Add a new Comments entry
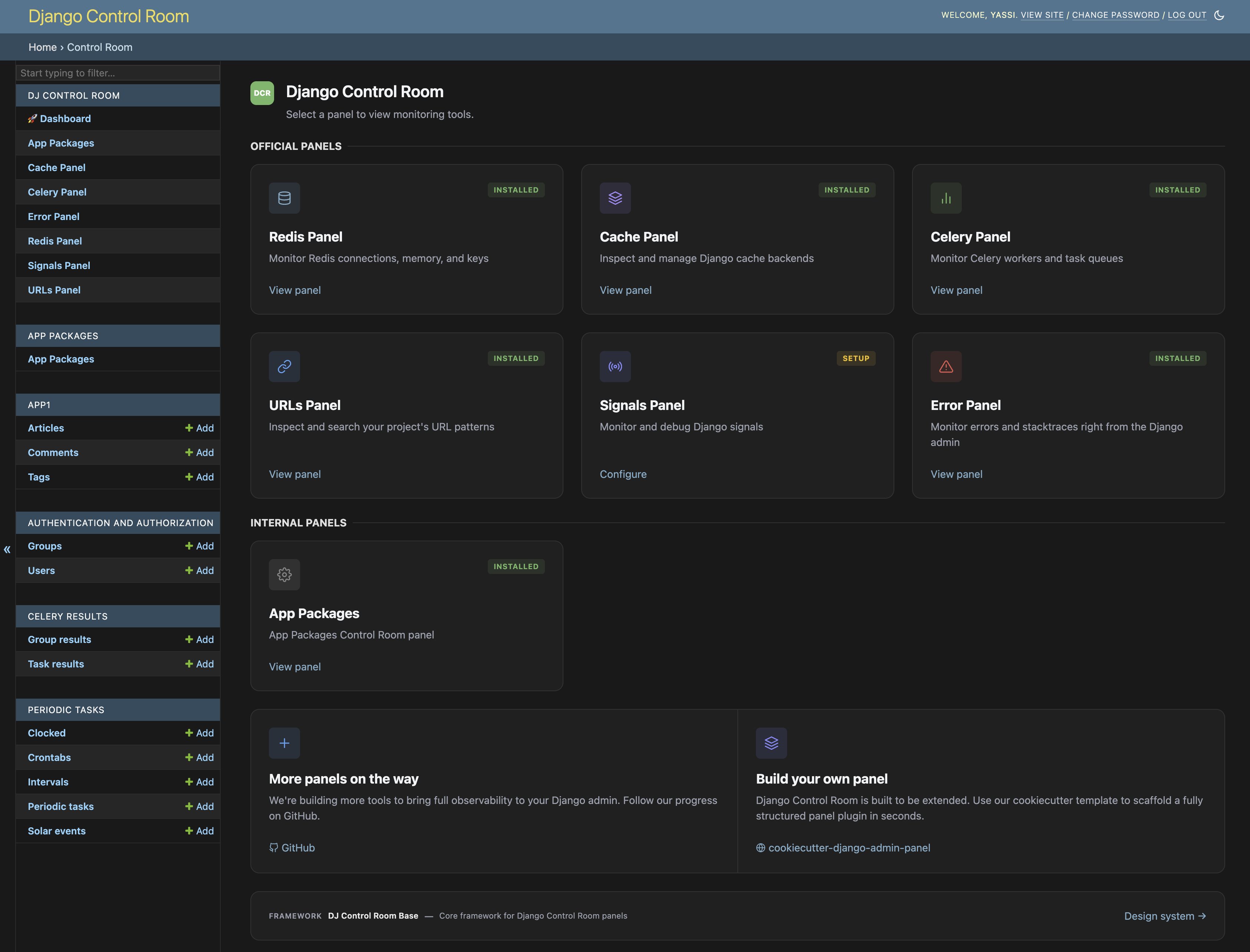The height and width of the screenshot is (952, 1250). point(199,452)
